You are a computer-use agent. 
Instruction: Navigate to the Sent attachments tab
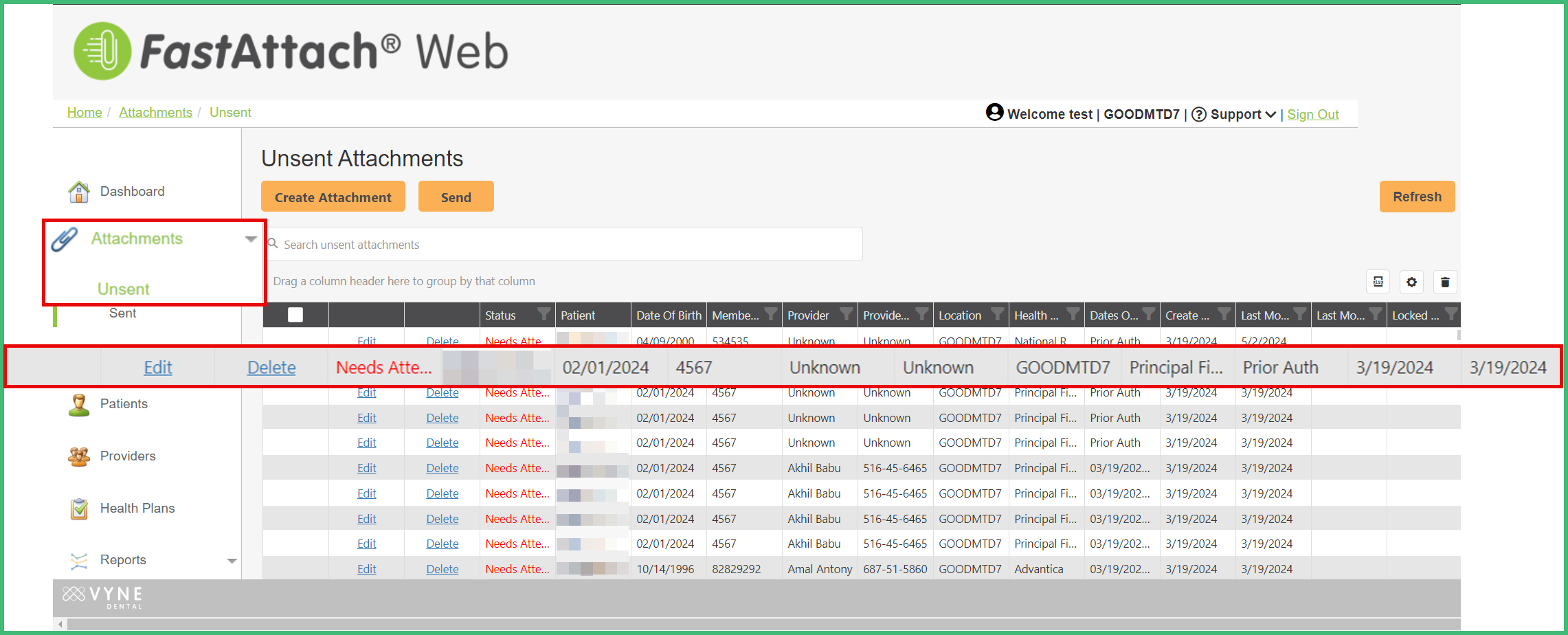122,313
